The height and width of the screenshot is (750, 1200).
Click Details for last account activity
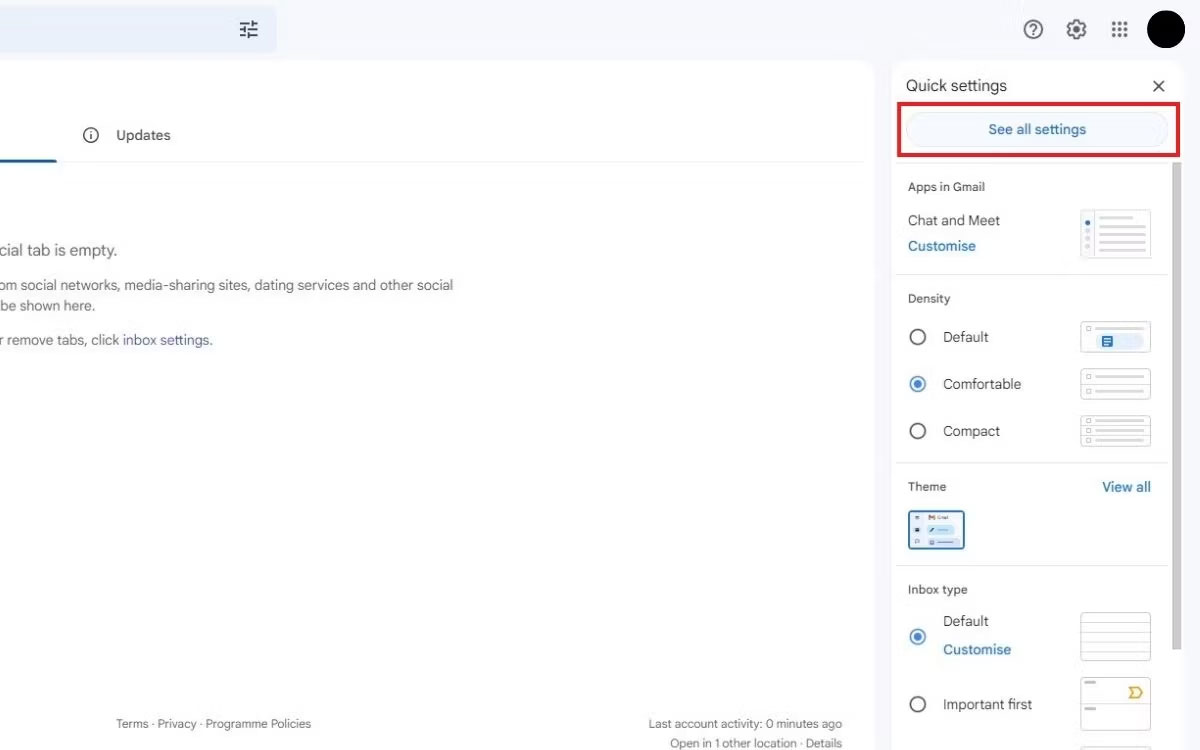point(823,742)
